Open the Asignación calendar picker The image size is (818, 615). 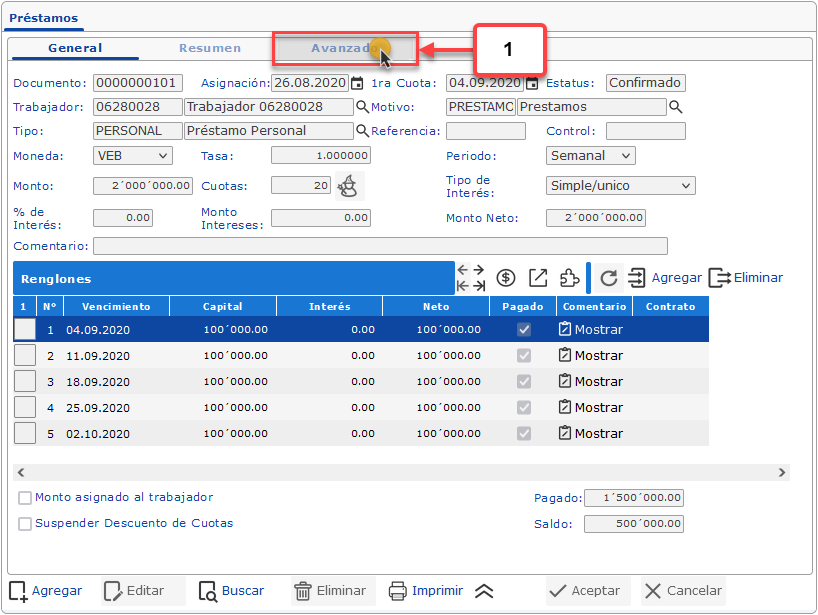click(x=357, y=83)
